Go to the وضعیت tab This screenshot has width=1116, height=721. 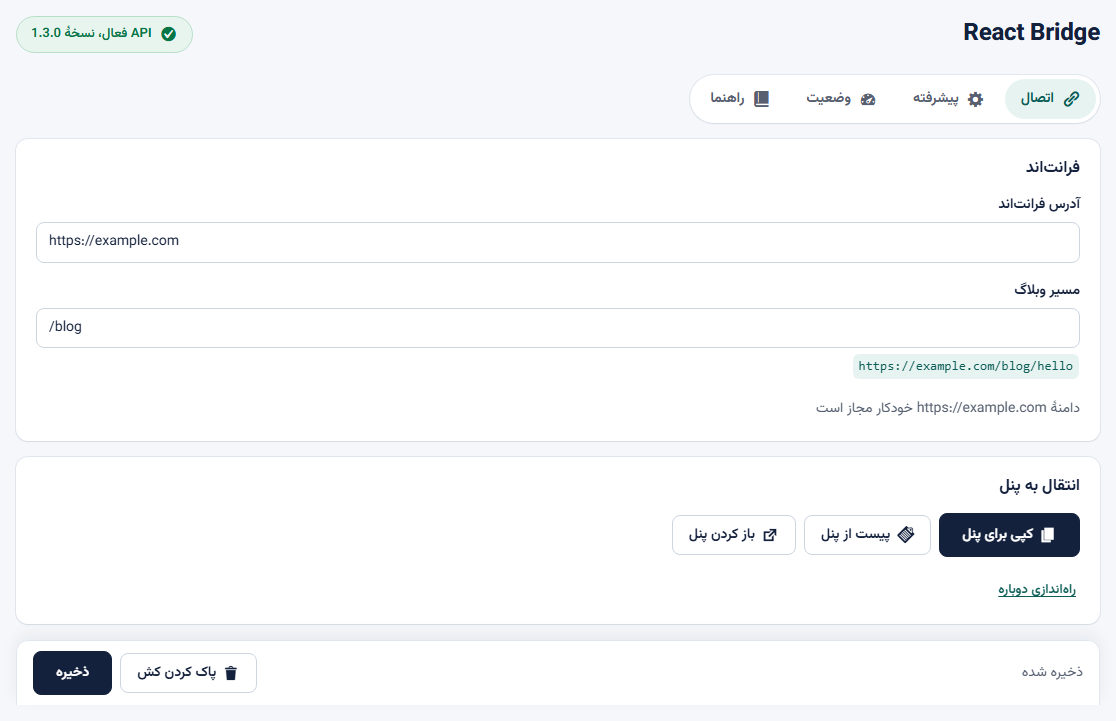841,99
